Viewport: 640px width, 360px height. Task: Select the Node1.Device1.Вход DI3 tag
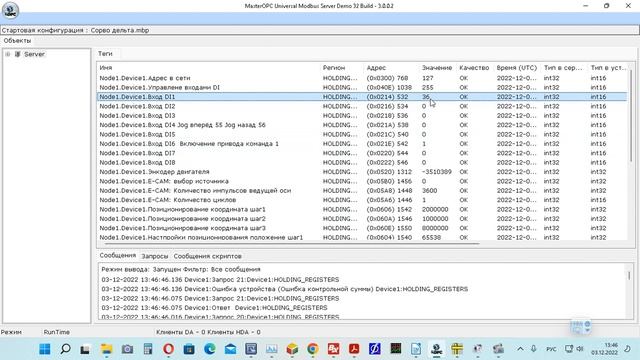pyautogui.click(x=362, y=116)
